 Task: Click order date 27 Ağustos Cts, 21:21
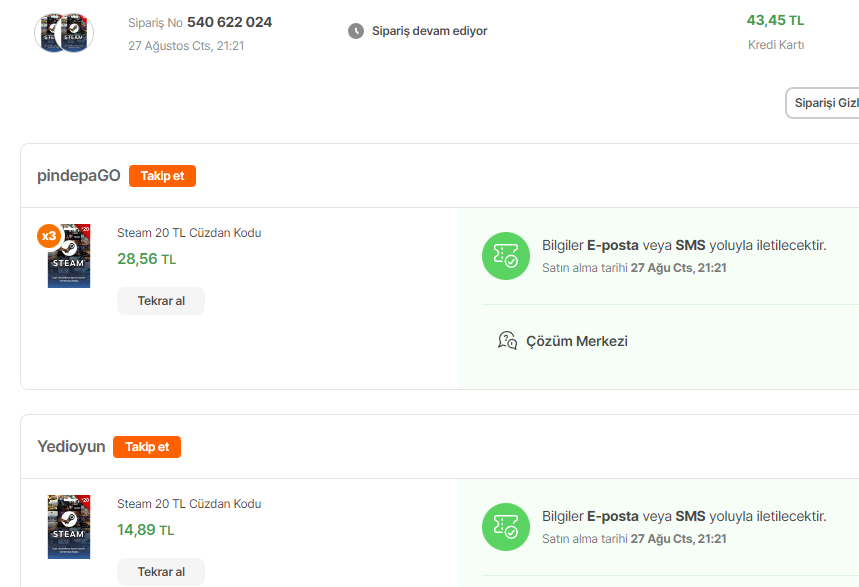tap(186, 46)
